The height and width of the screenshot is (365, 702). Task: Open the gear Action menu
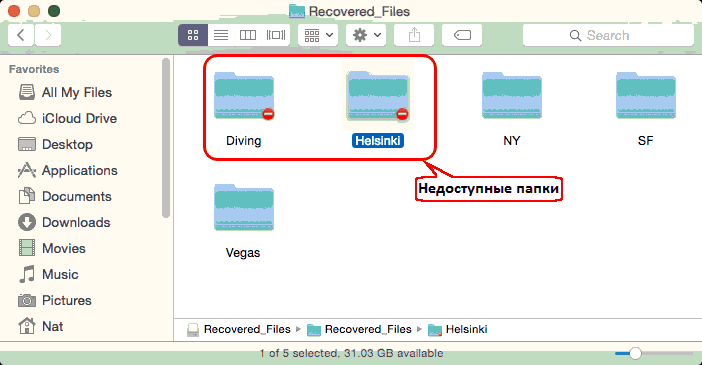pos(366,35)
